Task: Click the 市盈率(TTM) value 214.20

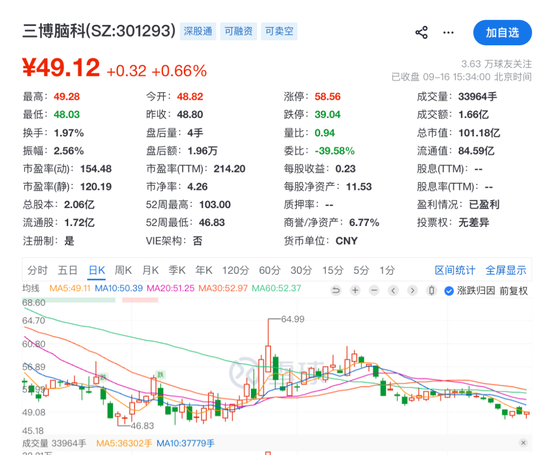Action: (229, 169)
